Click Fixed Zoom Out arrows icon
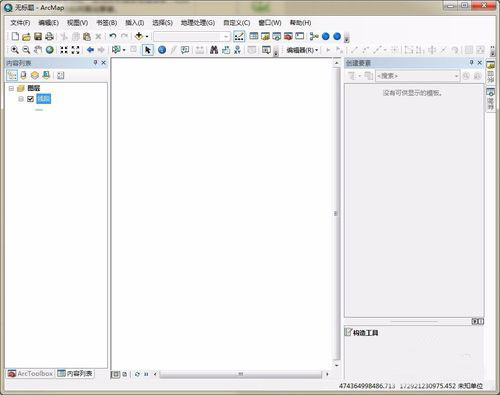The height and width of the screenshot is (395, 500). click(76, 50)
